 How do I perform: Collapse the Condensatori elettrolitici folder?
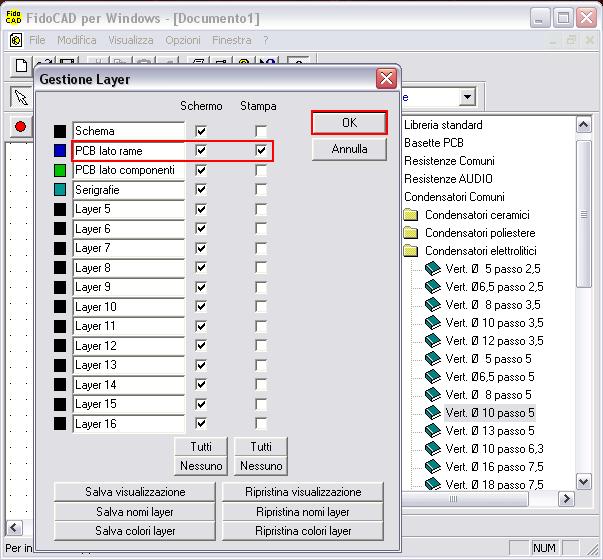[411, 251]
